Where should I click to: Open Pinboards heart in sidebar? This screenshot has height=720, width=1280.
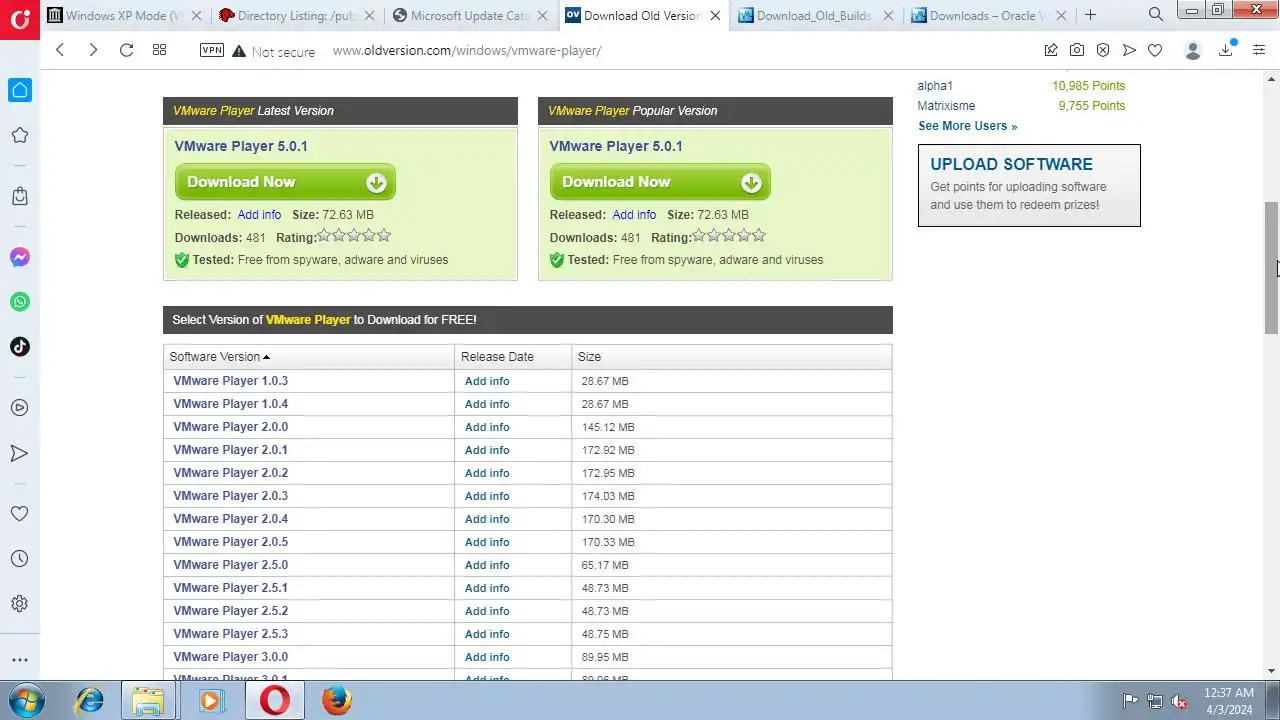[x=19, y=514]
